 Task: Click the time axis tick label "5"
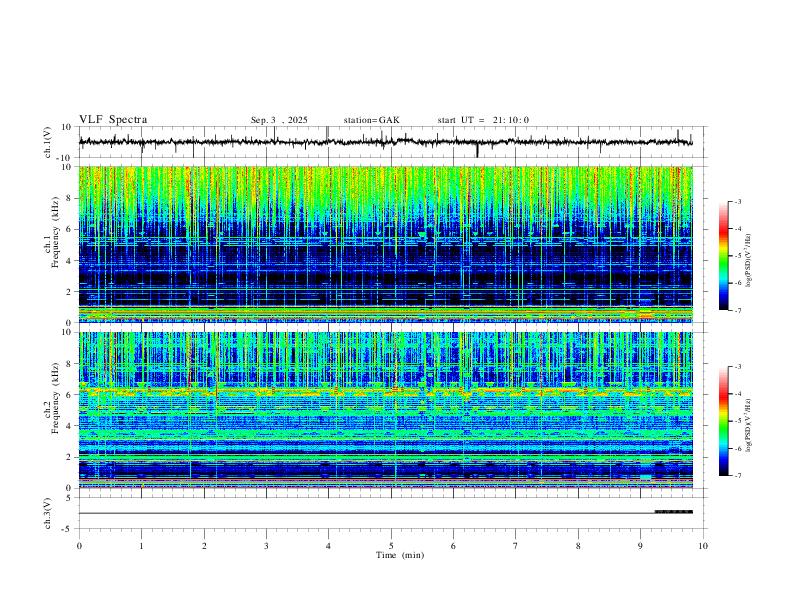click(x=391, y=546)
